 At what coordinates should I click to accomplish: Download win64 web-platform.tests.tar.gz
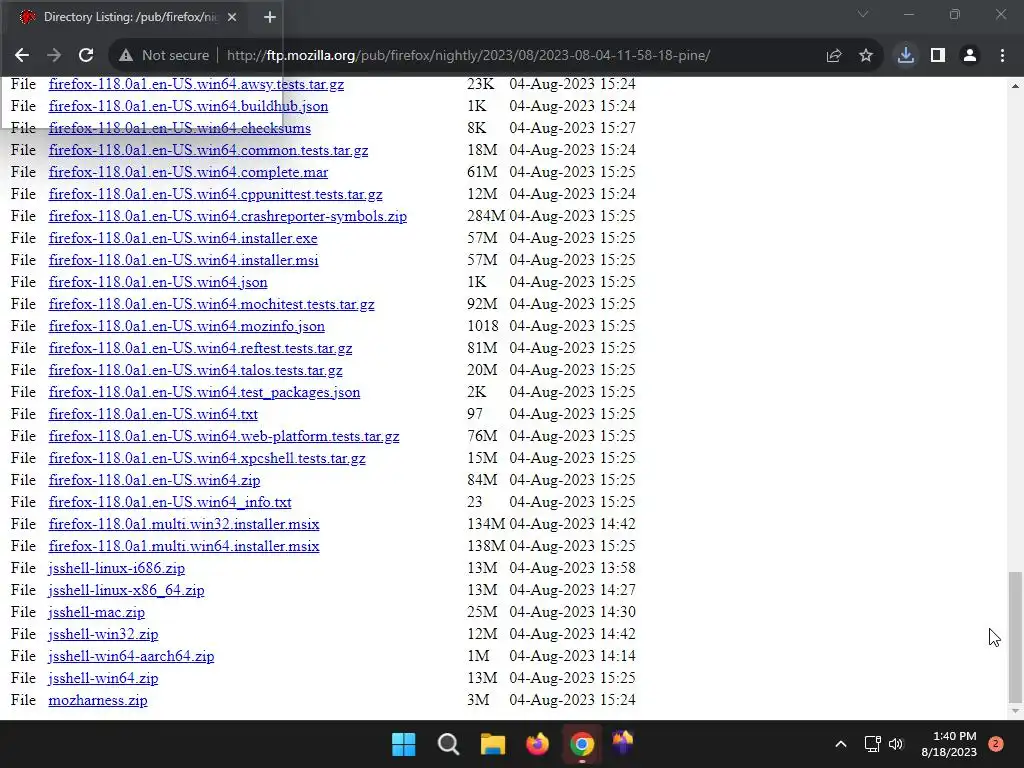pyautogui.click(x=224, y=436)
